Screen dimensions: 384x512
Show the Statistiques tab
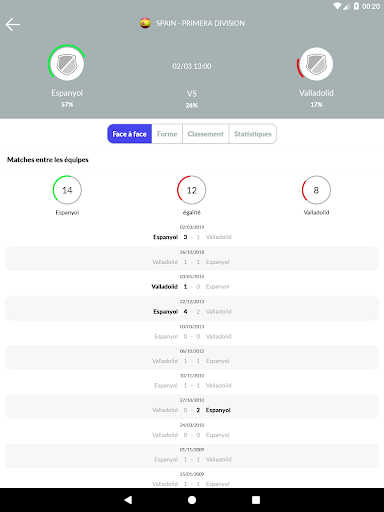(253, 134)
